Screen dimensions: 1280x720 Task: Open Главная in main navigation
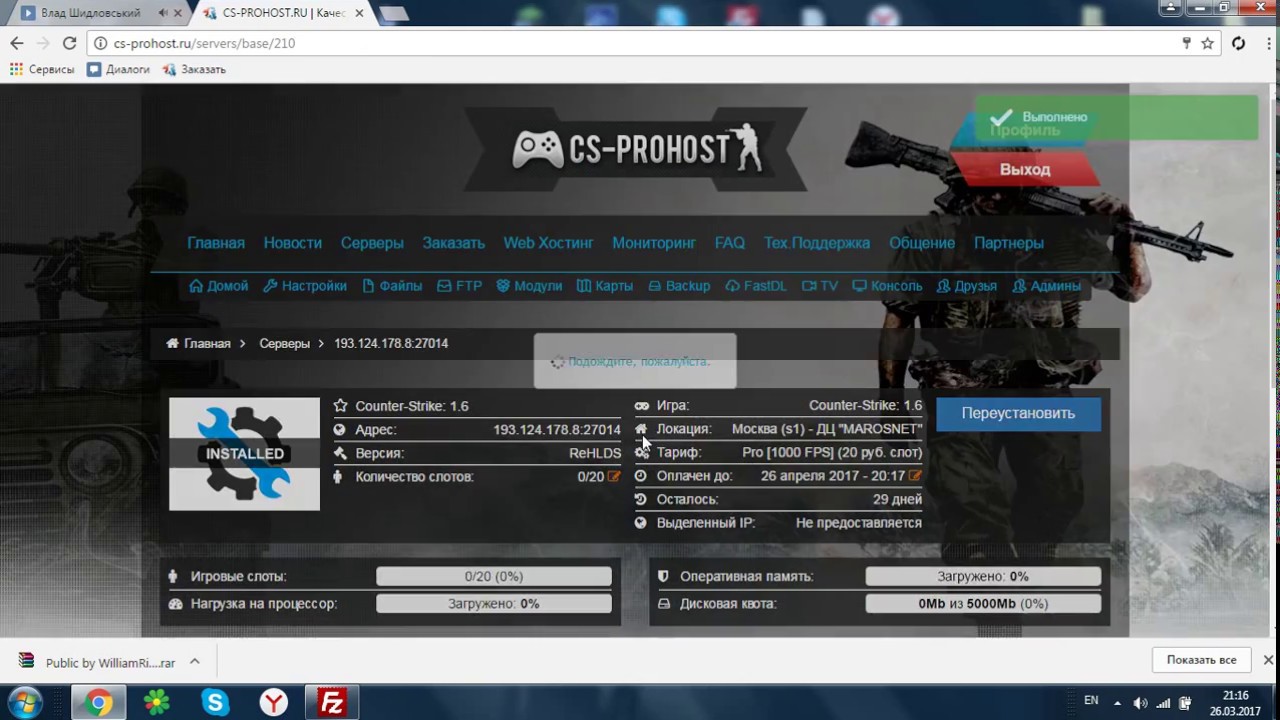point(216,243)
